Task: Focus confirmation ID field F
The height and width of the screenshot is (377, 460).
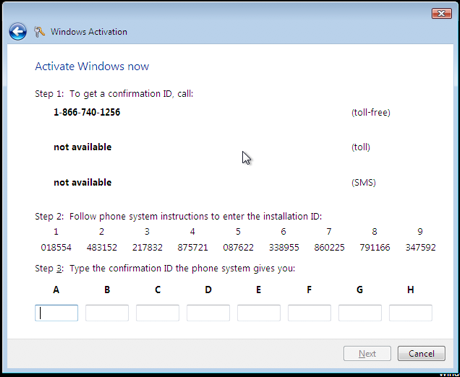Action: point(309,313)
